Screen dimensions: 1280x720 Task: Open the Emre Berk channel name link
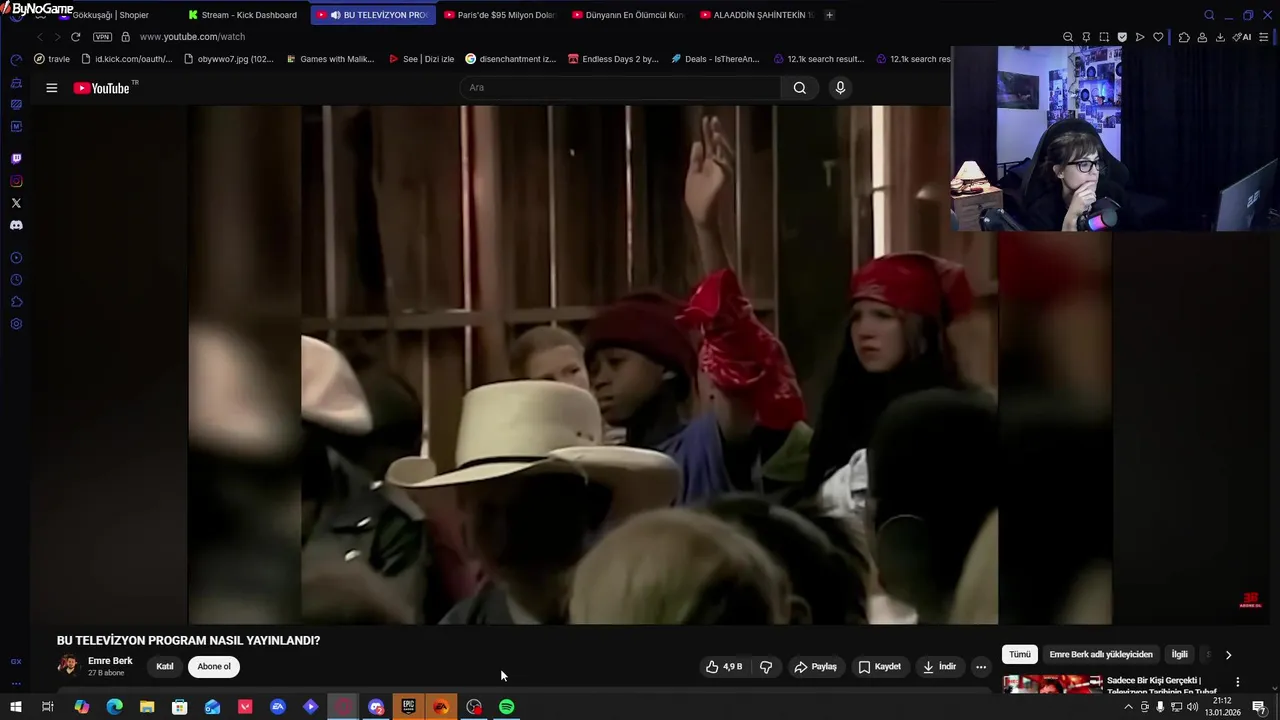click(x=110, y=661)
